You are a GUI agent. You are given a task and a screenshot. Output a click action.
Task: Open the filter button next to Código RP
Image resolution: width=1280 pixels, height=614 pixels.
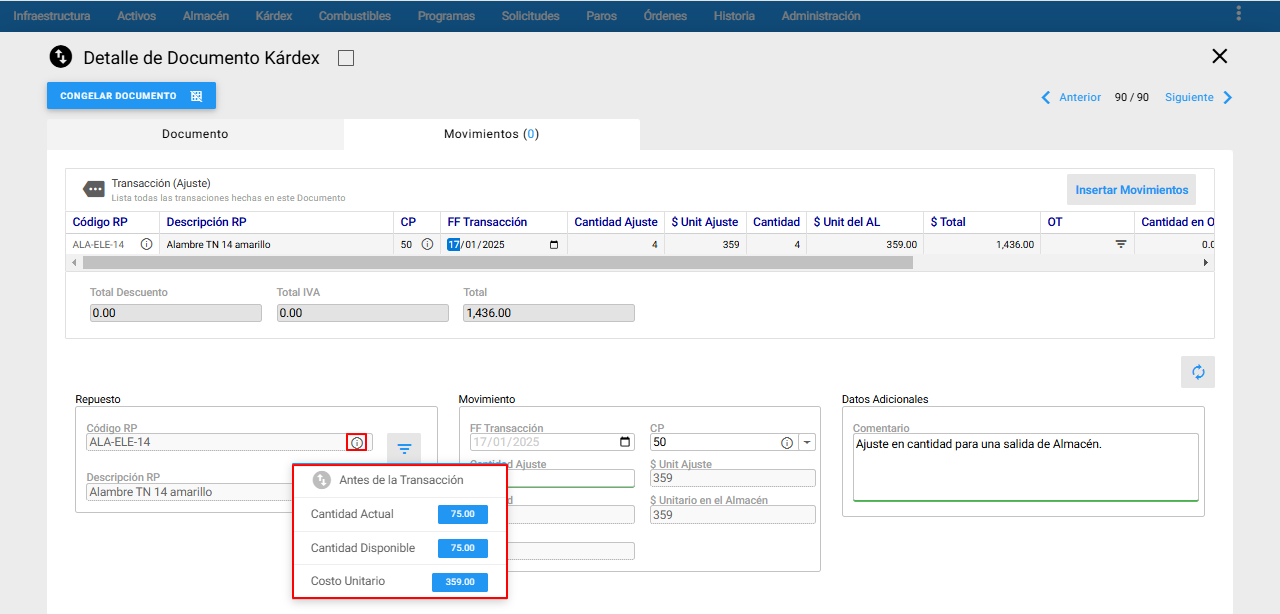(x=404, y=449)
